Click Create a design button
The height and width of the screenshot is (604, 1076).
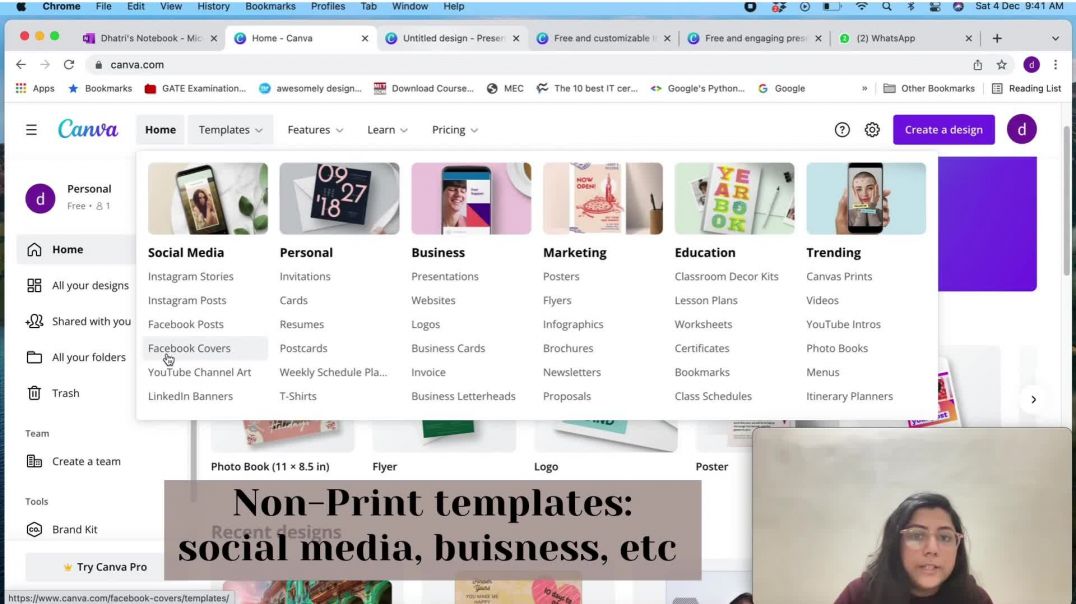coord(944,130)
